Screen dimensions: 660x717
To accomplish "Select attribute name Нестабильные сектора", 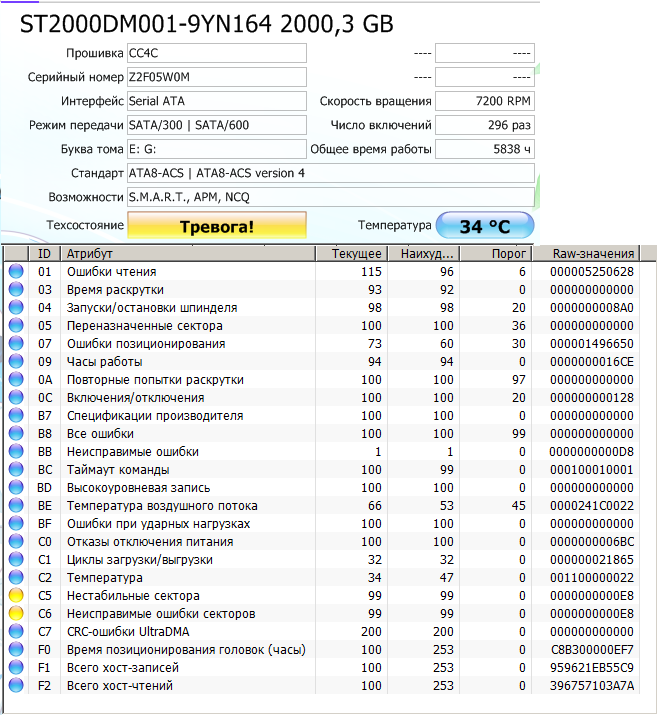I will 133,596.
